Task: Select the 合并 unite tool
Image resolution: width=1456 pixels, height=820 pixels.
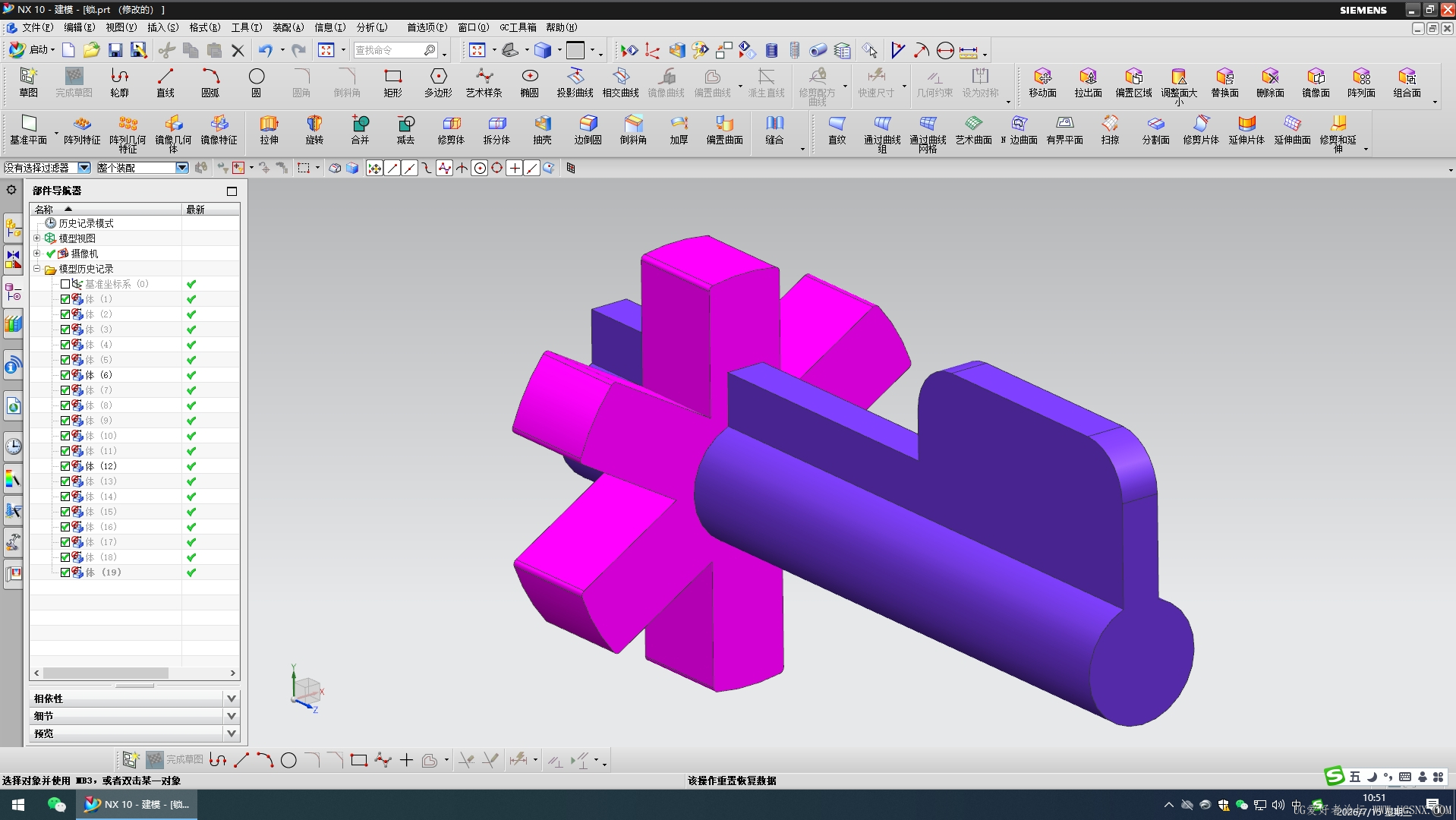Action: (x=360, y=130)
